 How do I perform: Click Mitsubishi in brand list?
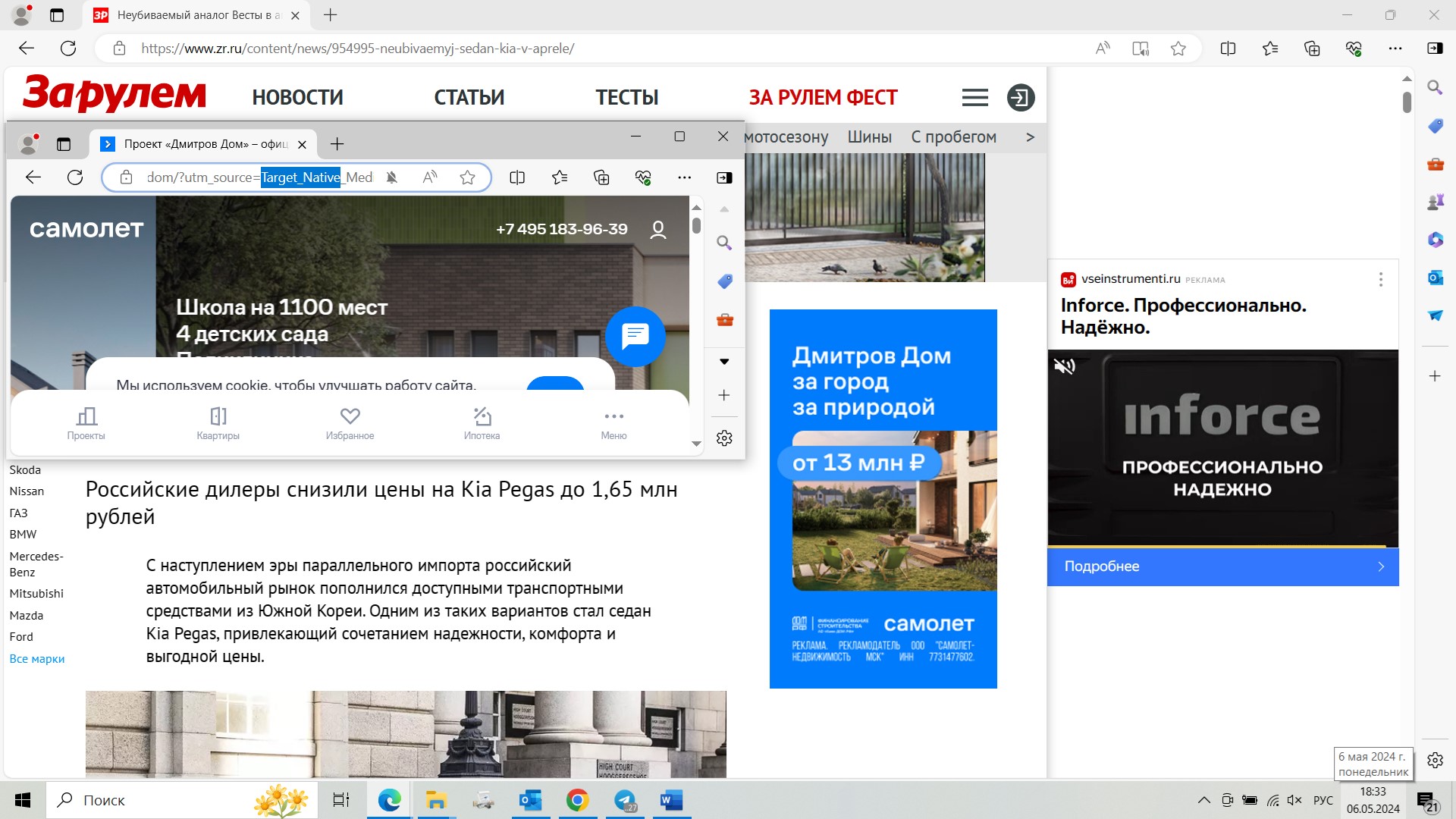click(36, 594)
